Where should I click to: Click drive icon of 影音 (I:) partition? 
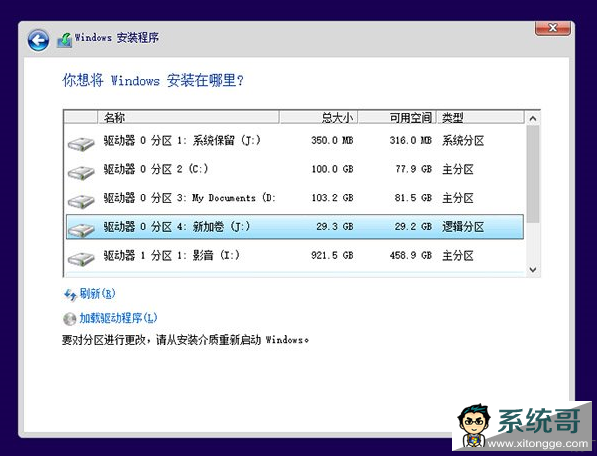click(81, 259)
